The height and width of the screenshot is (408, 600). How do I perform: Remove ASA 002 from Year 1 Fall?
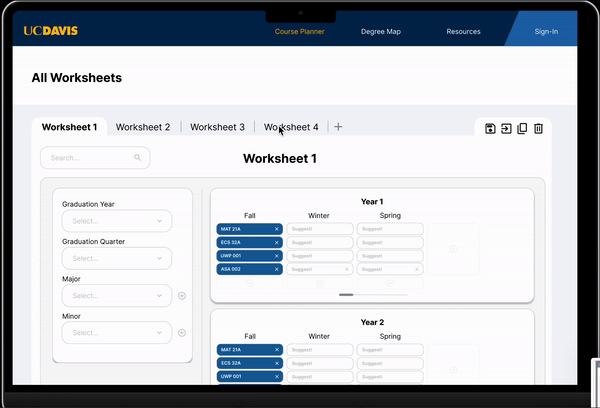point(276,269)
